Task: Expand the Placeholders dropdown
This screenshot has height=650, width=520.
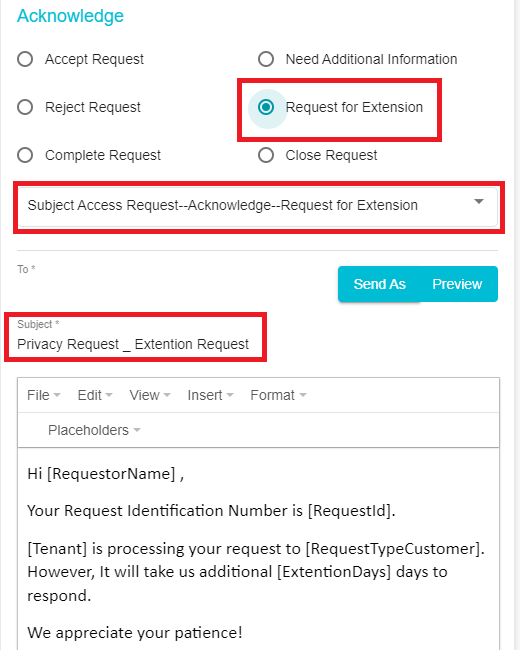Action: tap(94, 430)
